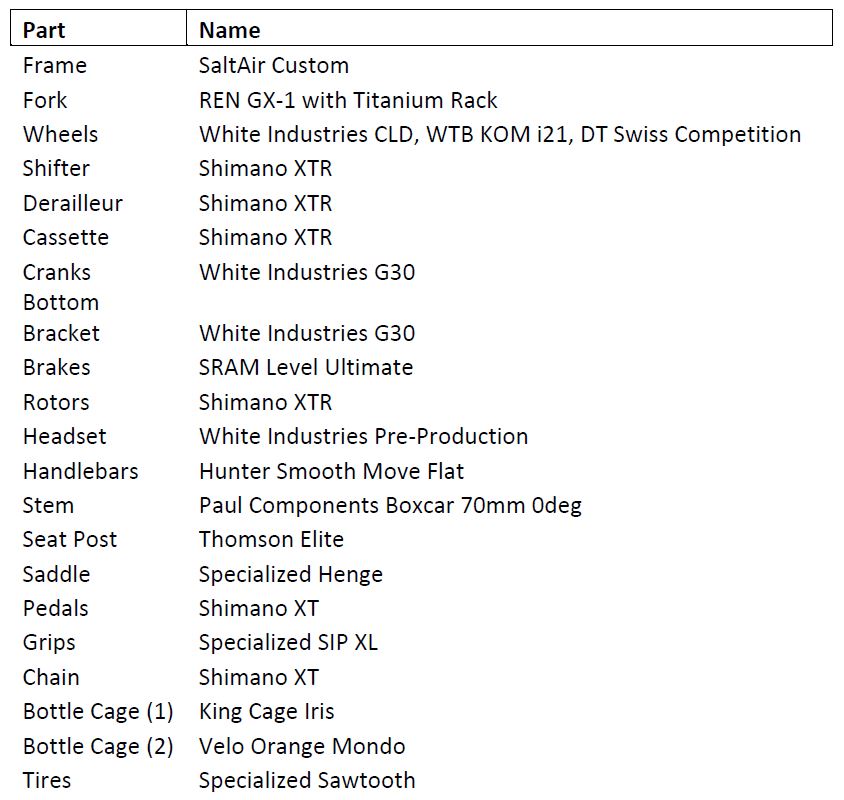This screenshot has width=844, height=800.
Task: Click the King Cage Iris entry
Action: pos(266,711)
